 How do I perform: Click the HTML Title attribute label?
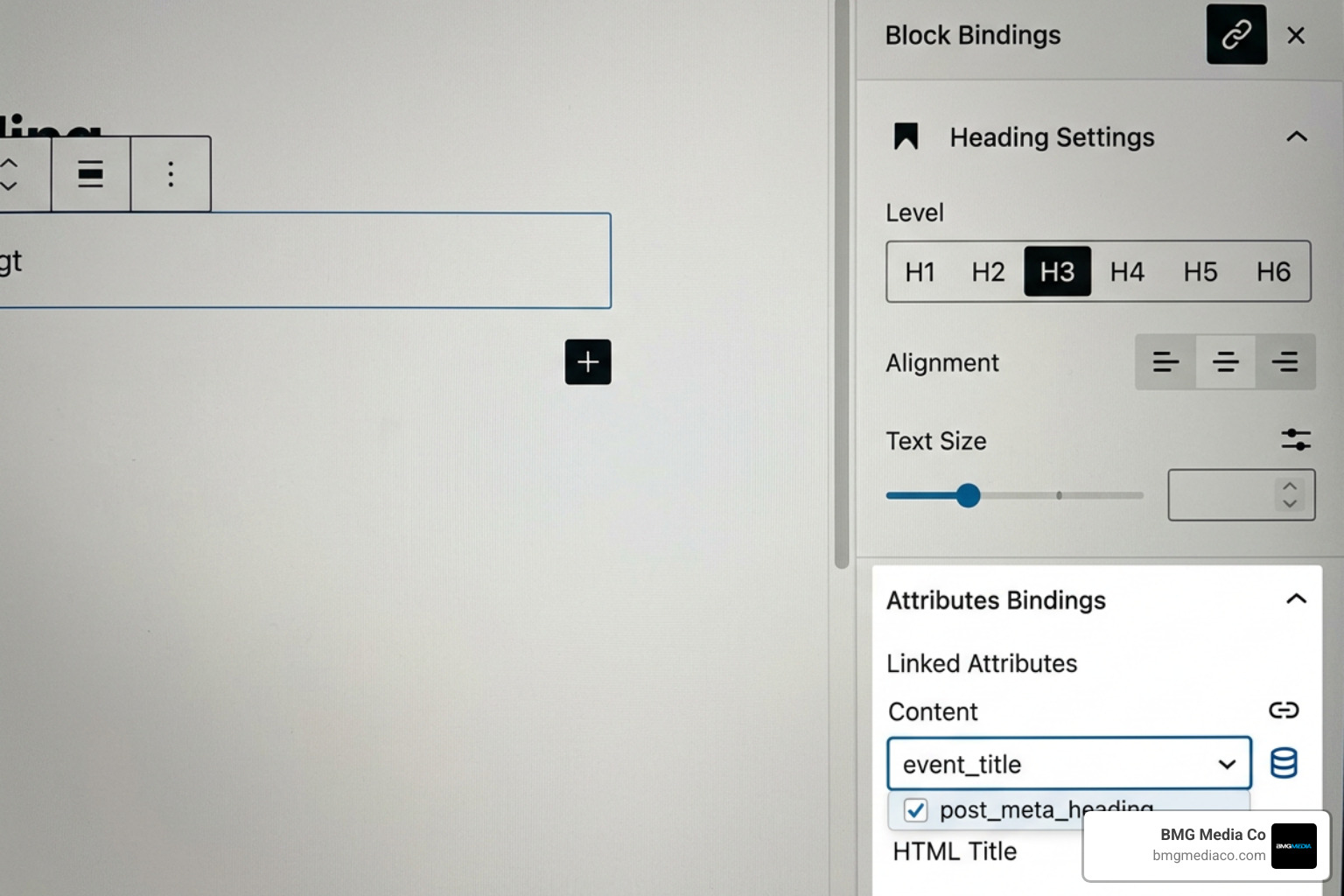pos(955,851)
